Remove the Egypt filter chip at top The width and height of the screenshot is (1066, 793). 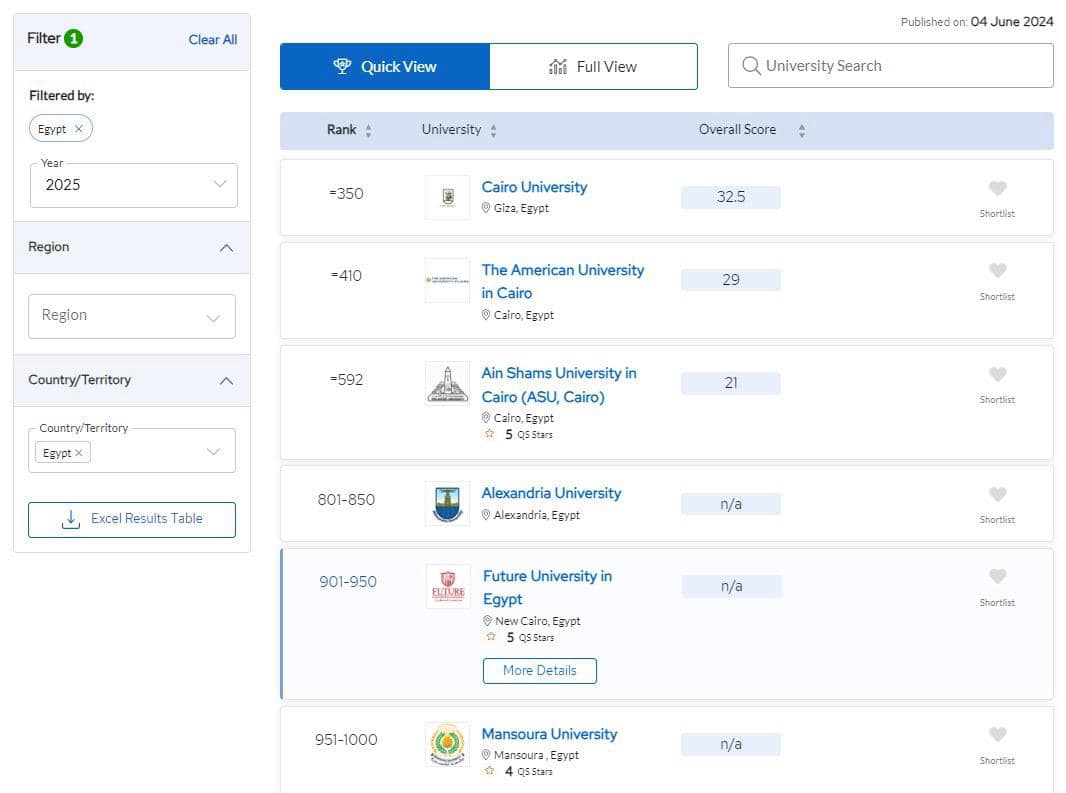point(78,129)
